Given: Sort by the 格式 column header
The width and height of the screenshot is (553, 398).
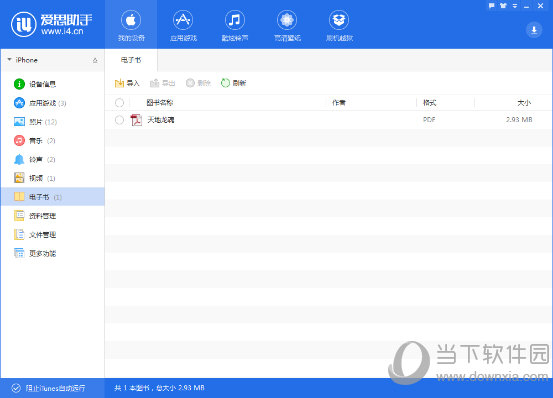Looking at the screenshot, I should pos(430,103).
